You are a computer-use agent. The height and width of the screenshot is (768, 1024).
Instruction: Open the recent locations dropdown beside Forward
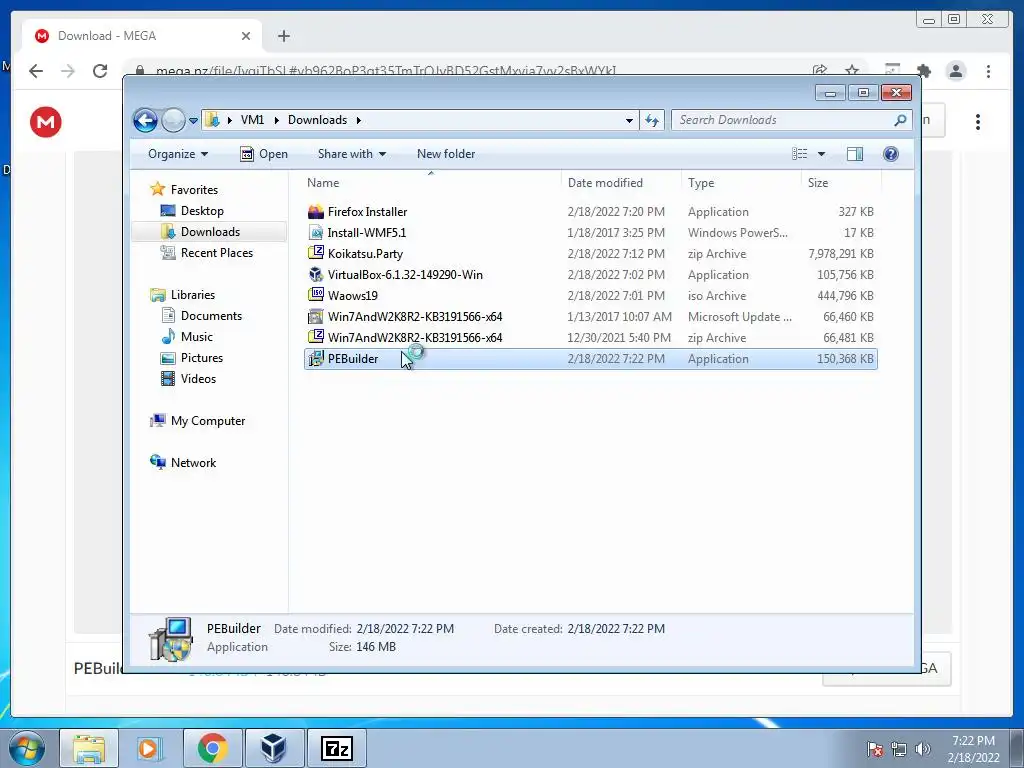pyautogui.click(x=193, y=121)
